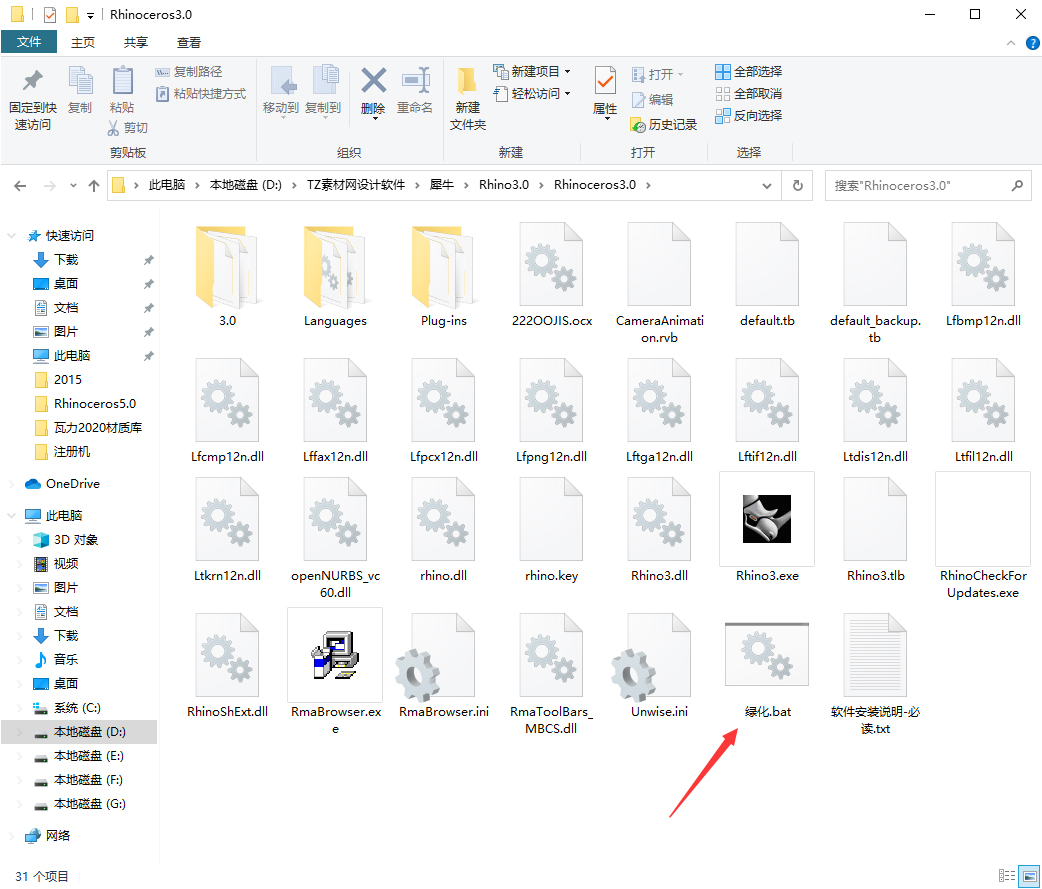Screen dimensions: 1042x889
Task: Collapse the ribbon with the chevron
Action: click(x=1011, y=43)
